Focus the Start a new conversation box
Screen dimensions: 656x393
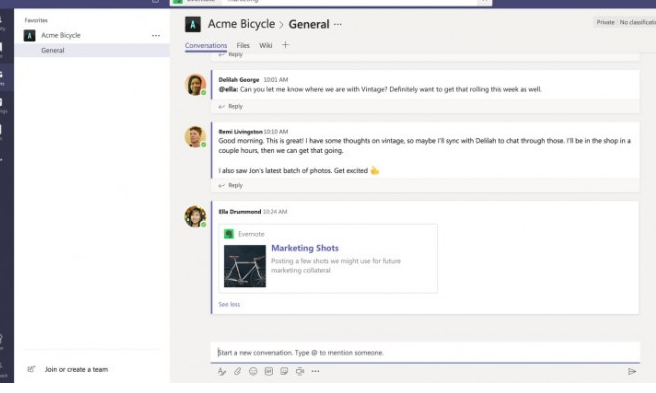click(x=425, y=352)
